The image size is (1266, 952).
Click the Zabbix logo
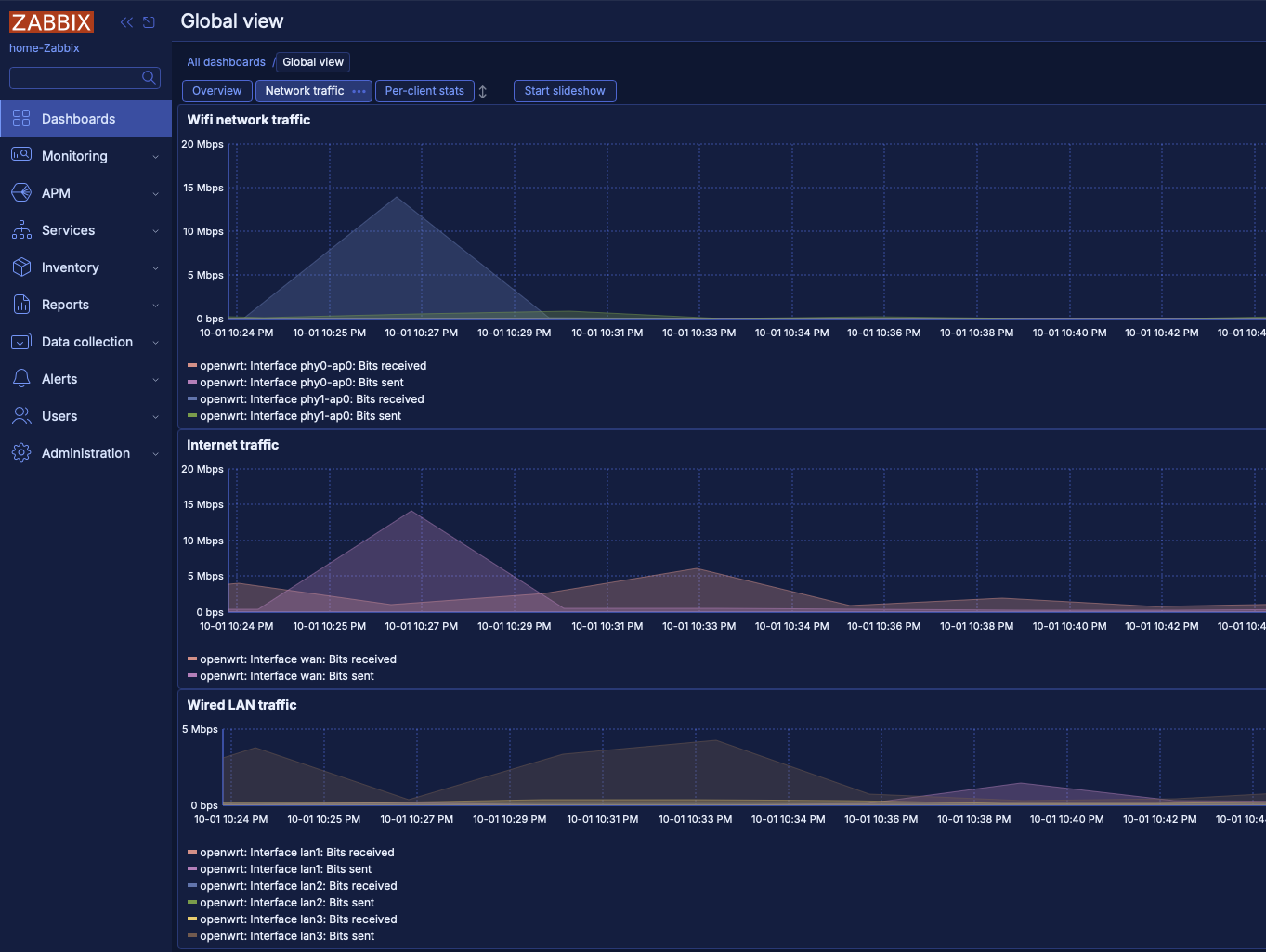51,22
